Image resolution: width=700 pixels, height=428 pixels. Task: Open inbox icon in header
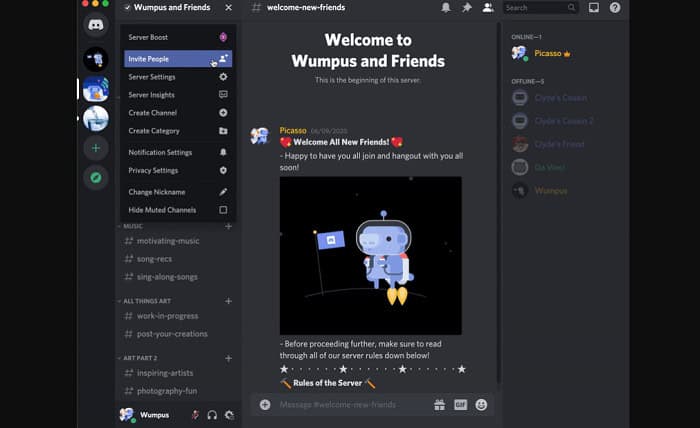click(594, 7)
